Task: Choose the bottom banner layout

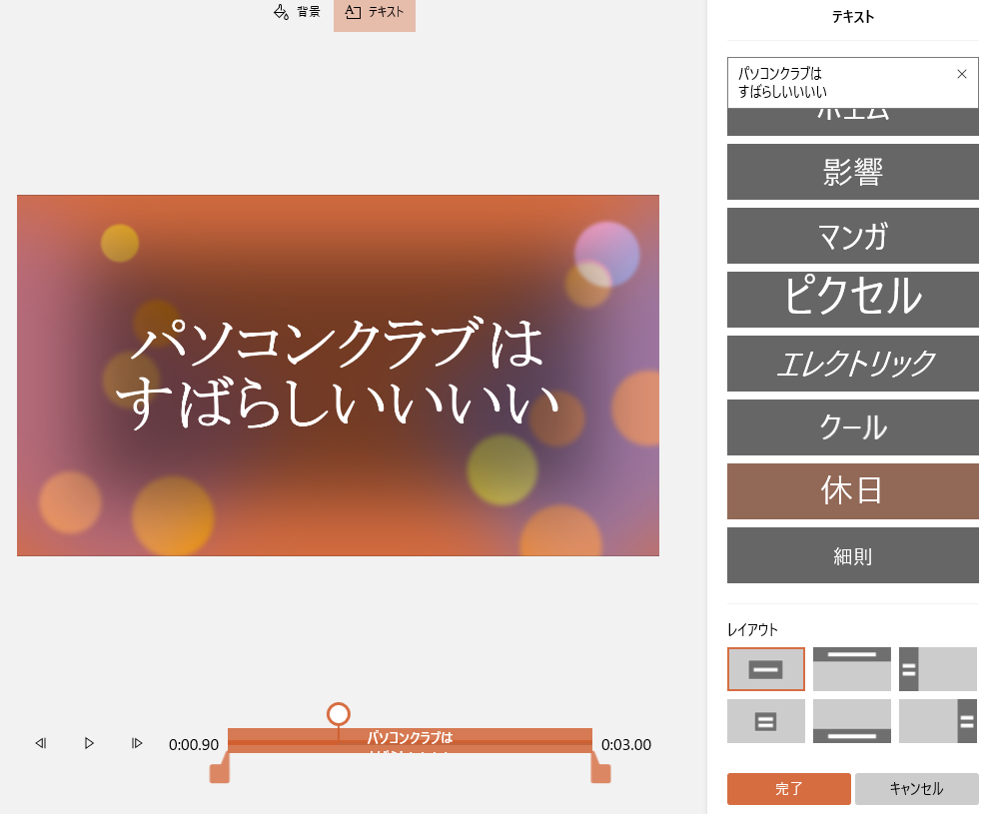Action: [851, 721]
